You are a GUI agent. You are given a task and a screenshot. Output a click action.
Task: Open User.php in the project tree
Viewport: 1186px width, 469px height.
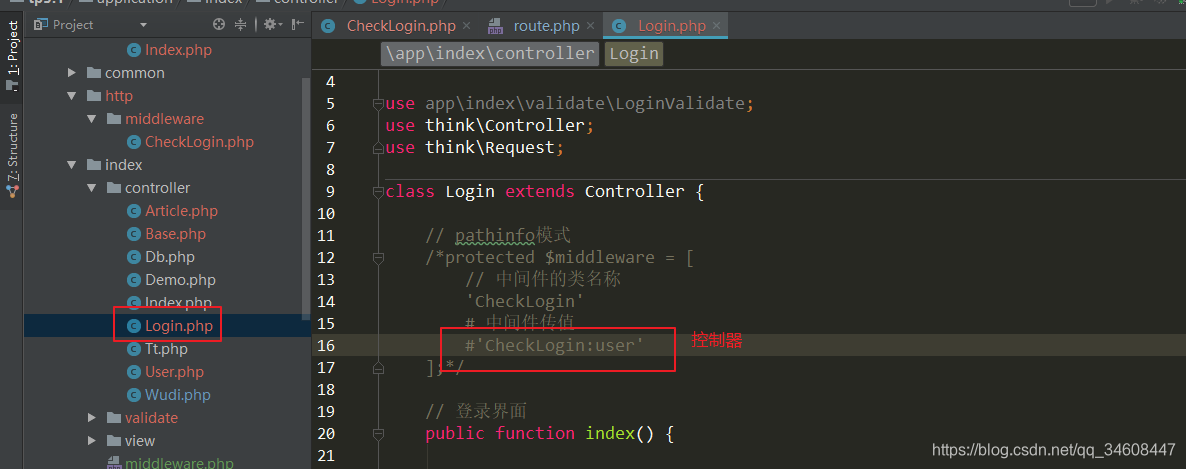[175, 372]
